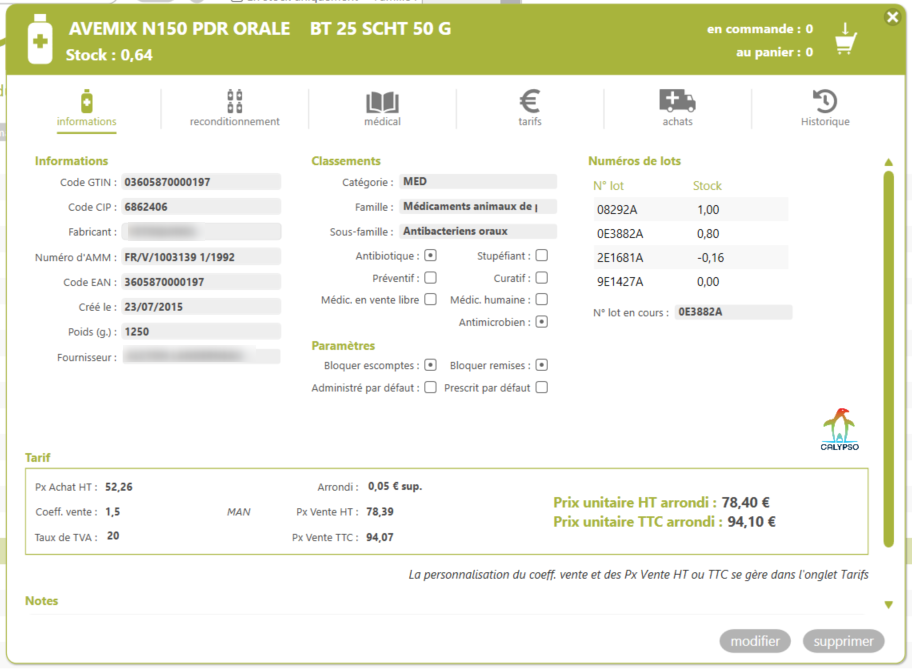Open the tarifs euro icon
912x669 pixels.
point(530,101)
